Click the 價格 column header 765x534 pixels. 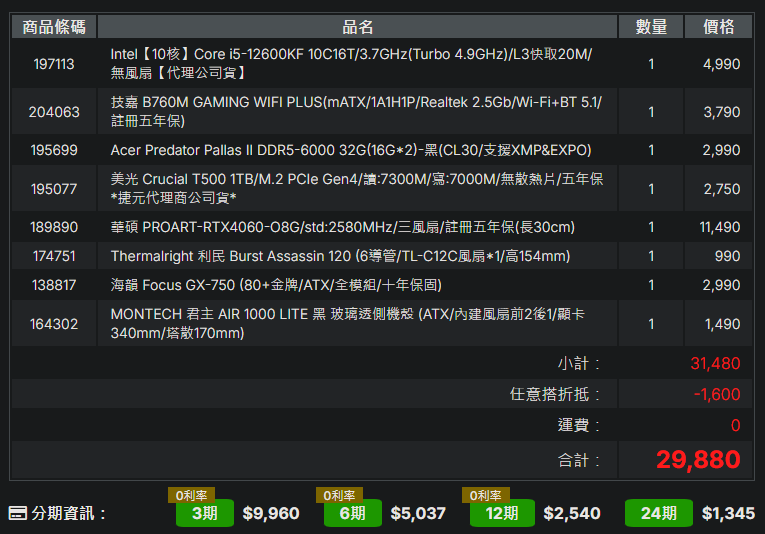pyautogui.click(x=718, y=27)
